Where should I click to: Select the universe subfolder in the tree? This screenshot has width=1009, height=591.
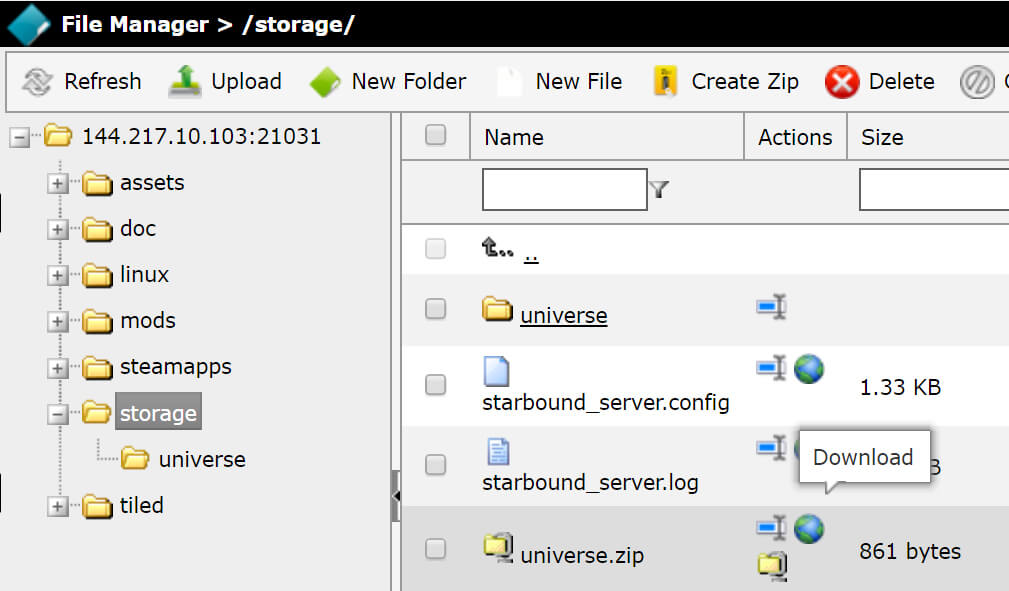coord(202,460)
